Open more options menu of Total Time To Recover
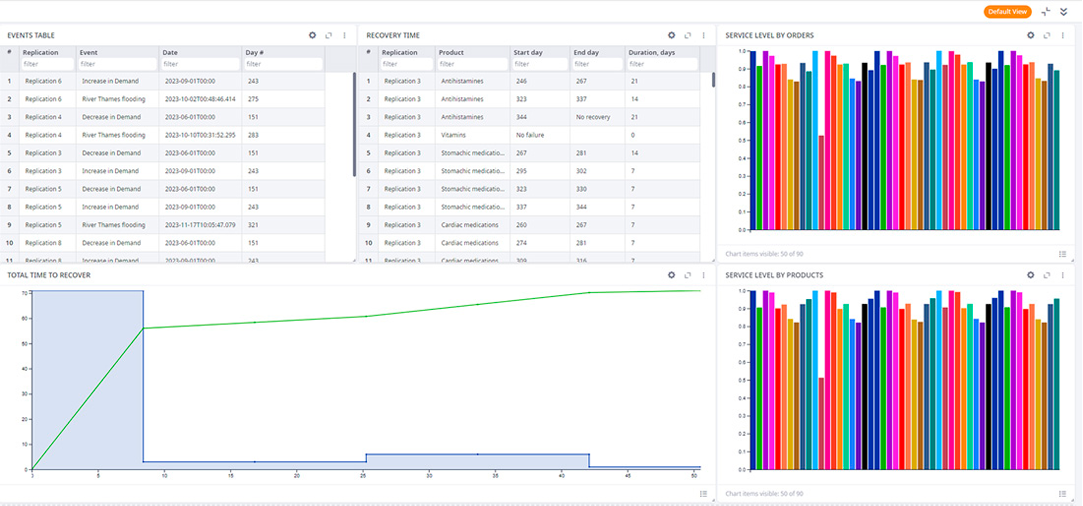 (704, 275)
